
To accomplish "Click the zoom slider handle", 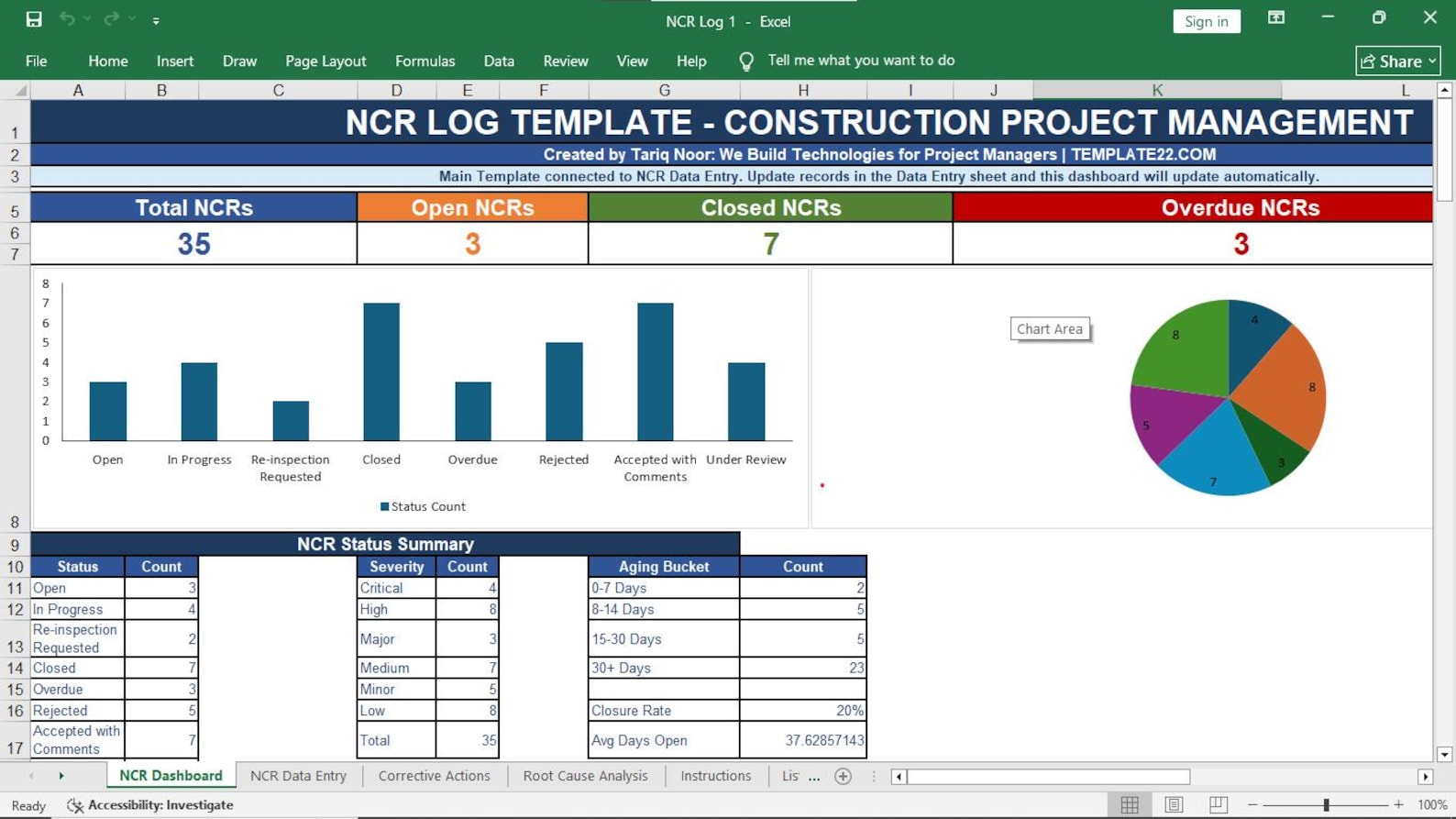I will click(x=1326, y=805).
